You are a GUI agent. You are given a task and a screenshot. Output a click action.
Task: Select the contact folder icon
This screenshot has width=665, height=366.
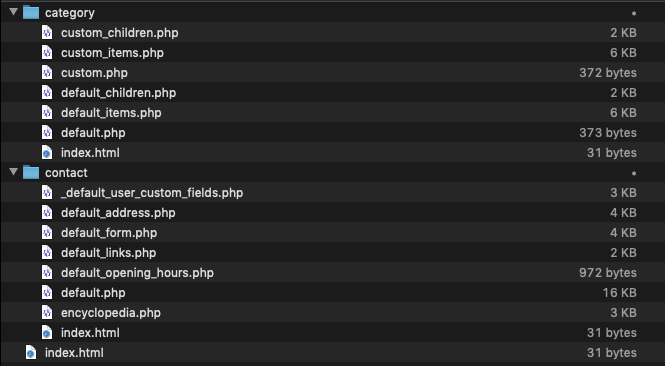point(31,172)
